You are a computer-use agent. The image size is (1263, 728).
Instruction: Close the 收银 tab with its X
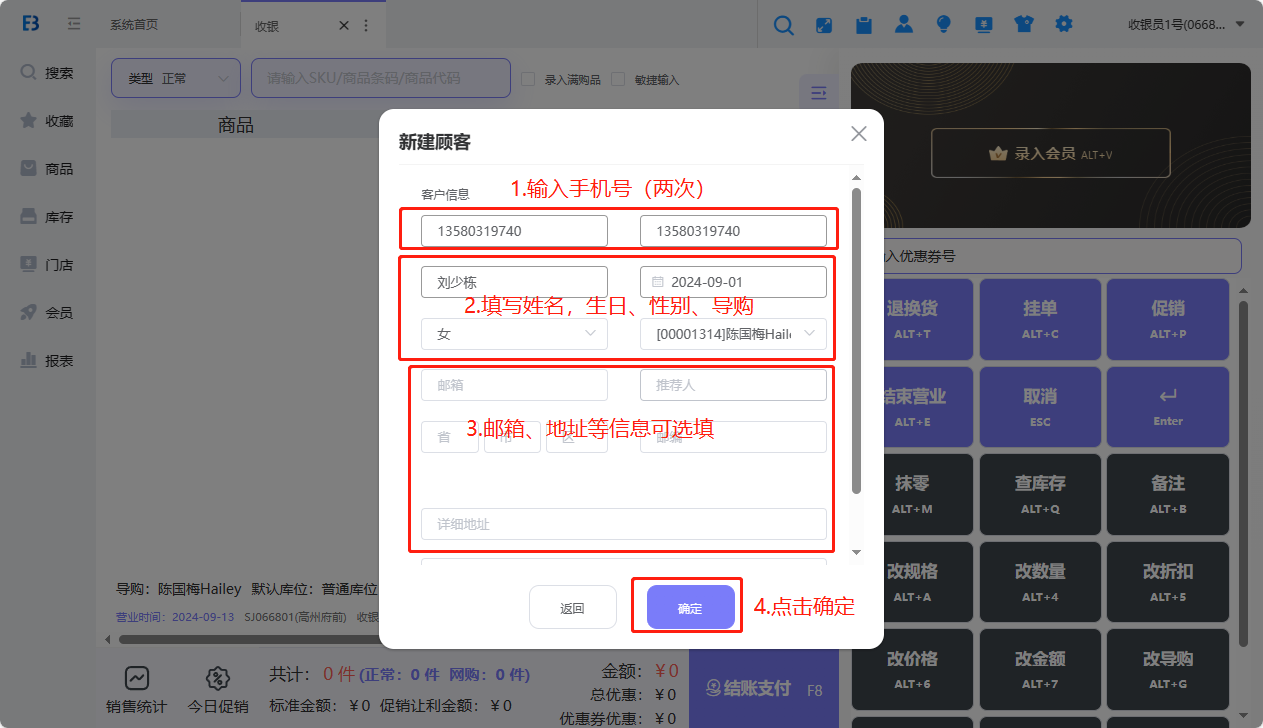click(344, 26)
